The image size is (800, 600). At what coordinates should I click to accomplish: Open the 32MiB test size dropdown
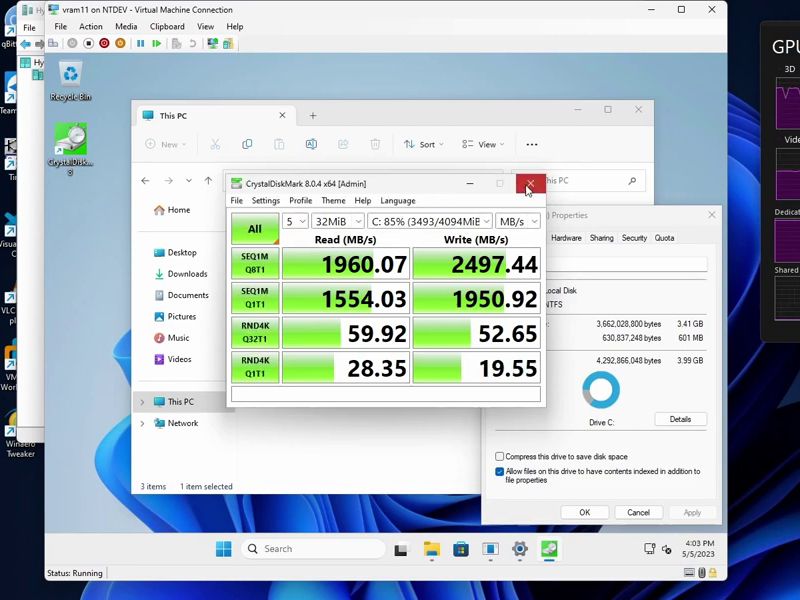click(x=337, y=221)
